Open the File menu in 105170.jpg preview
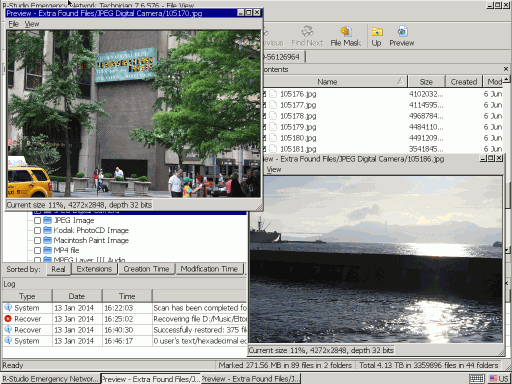This screenshot has width=512, height=384. tap(13, 24)
